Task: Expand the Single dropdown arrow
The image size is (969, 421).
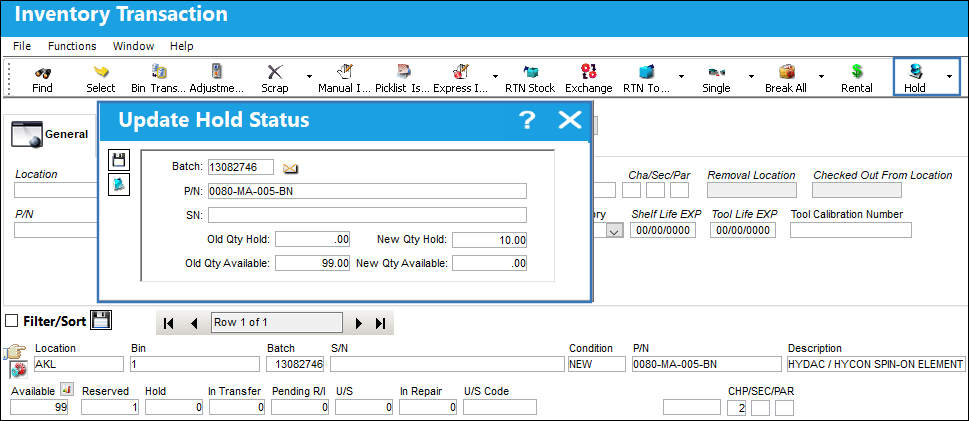Action: 751,77
